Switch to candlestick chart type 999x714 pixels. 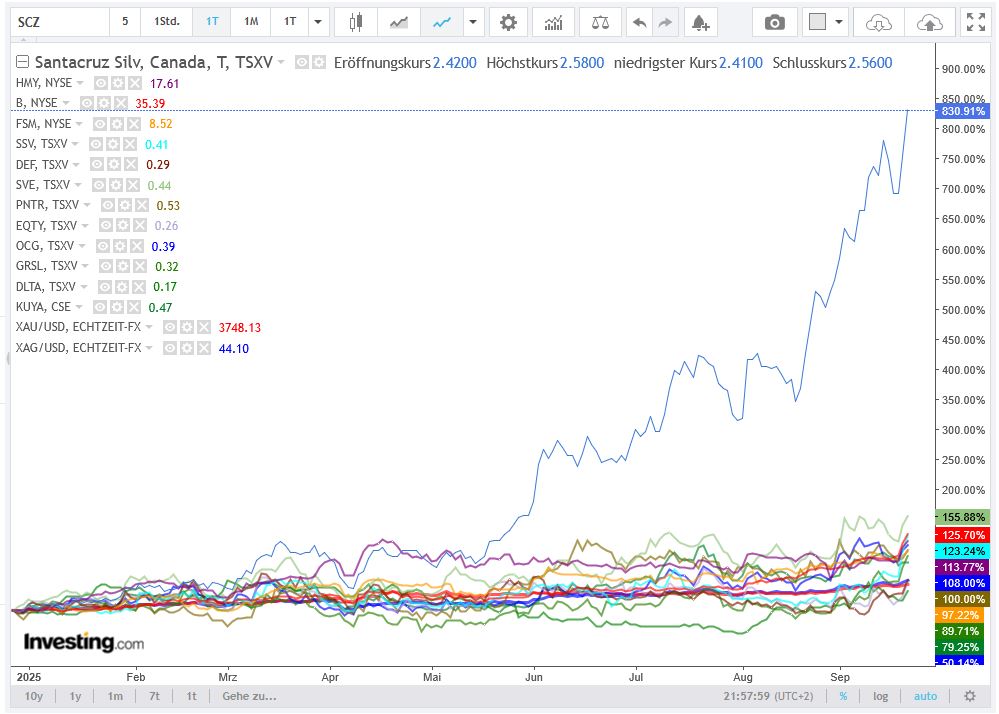(x=354, y=22)
